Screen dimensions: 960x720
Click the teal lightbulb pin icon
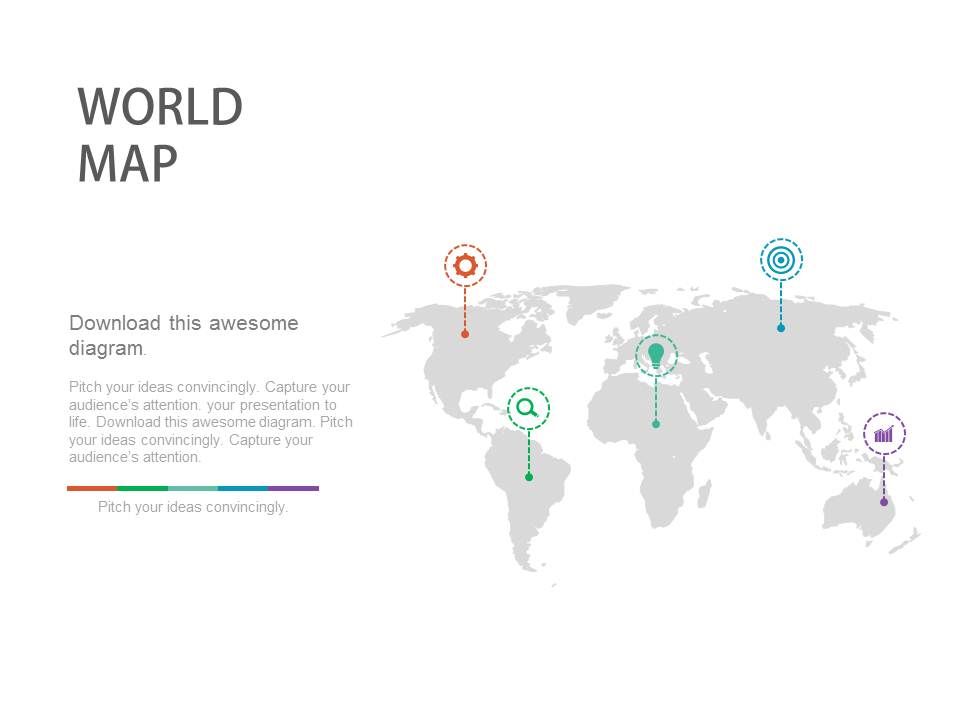click(x=656, y=355)
